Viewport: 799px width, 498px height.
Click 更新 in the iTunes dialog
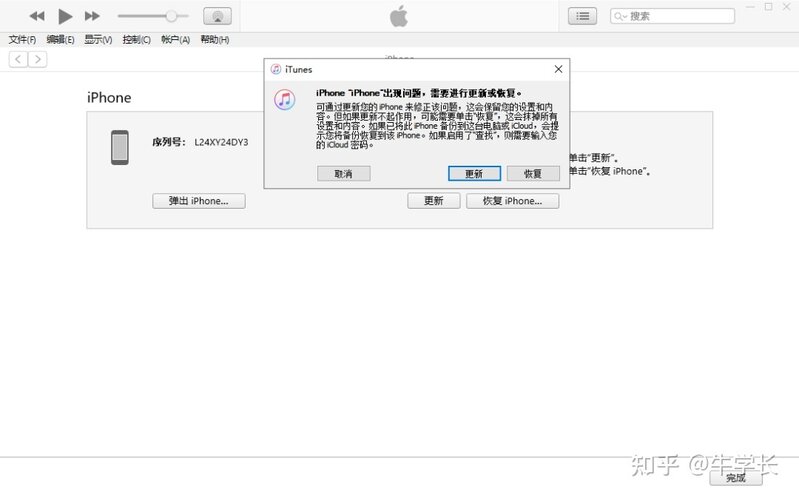[473, 173]
